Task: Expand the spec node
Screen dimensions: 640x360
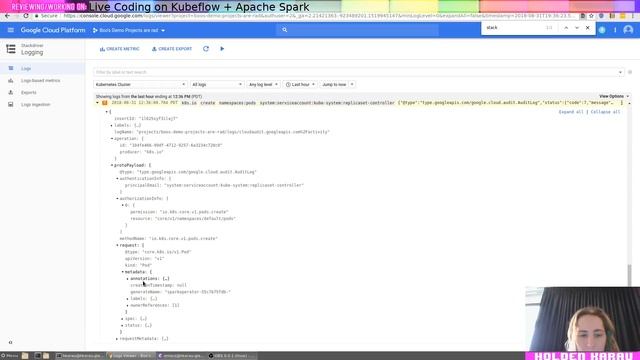Action: tap(122, 319)
